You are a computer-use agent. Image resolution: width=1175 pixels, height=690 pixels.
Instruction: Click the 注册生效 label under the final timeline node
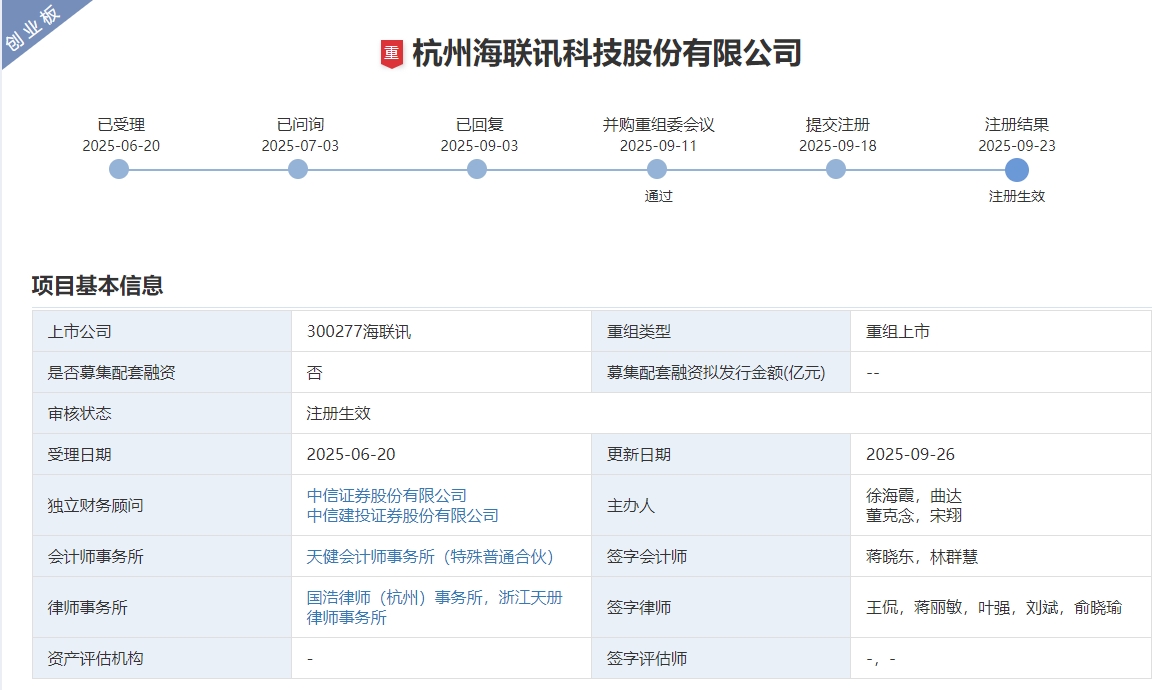tap(1017, 196)
